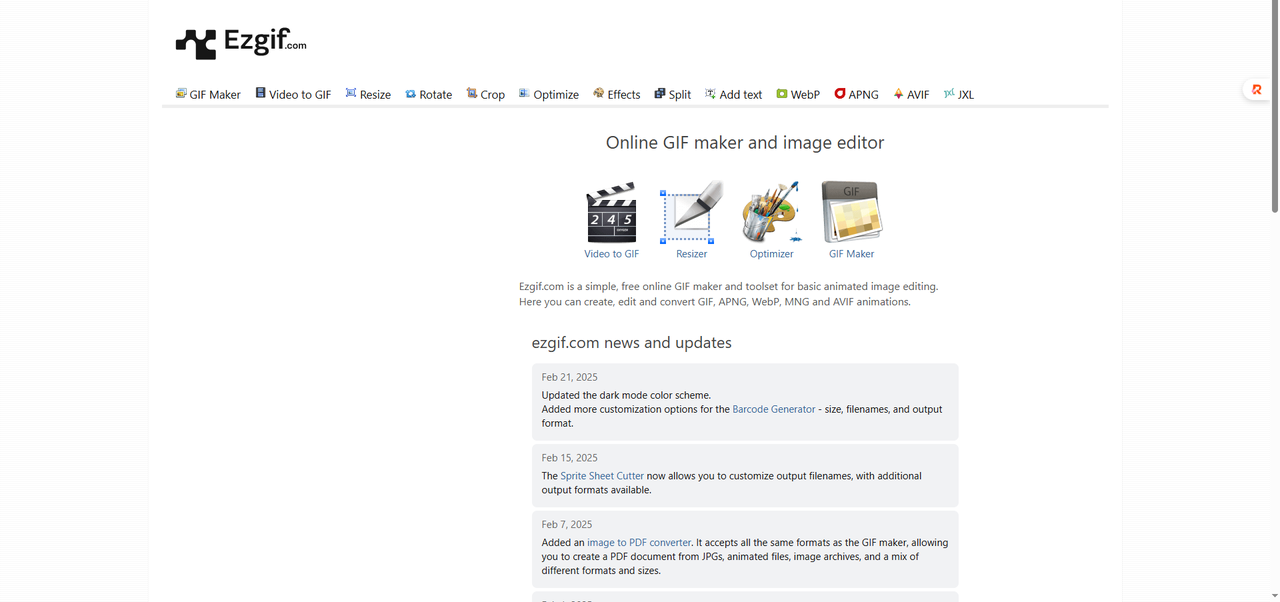1280x602 pixels.
Task: Open the Sprite Sheet Cutter link
Action: 602,476
